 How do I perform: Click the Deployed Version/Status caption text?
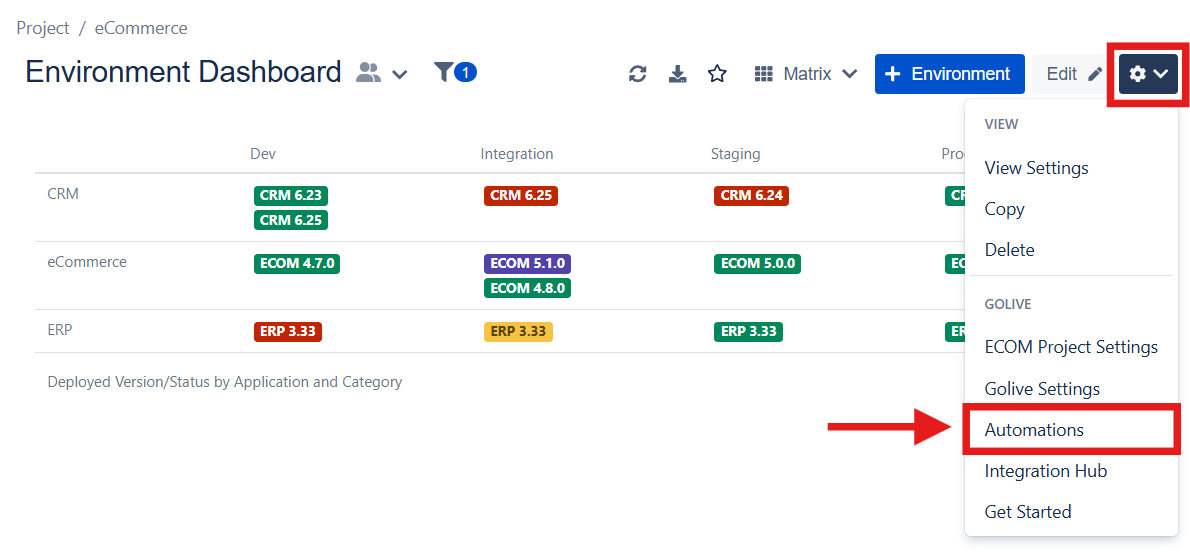pyautogui.click(x=225, y=382)
